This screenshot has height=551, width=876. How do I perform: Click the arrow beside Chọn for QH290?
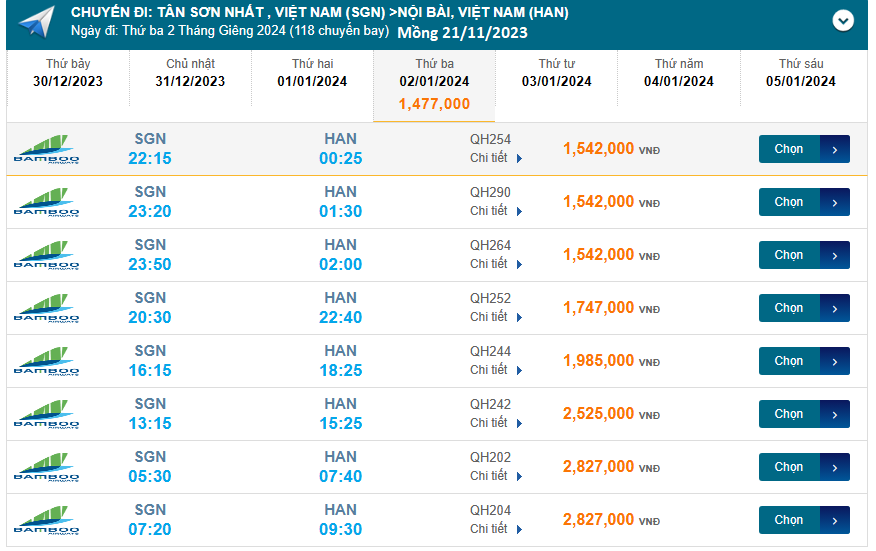coord(835,202)
